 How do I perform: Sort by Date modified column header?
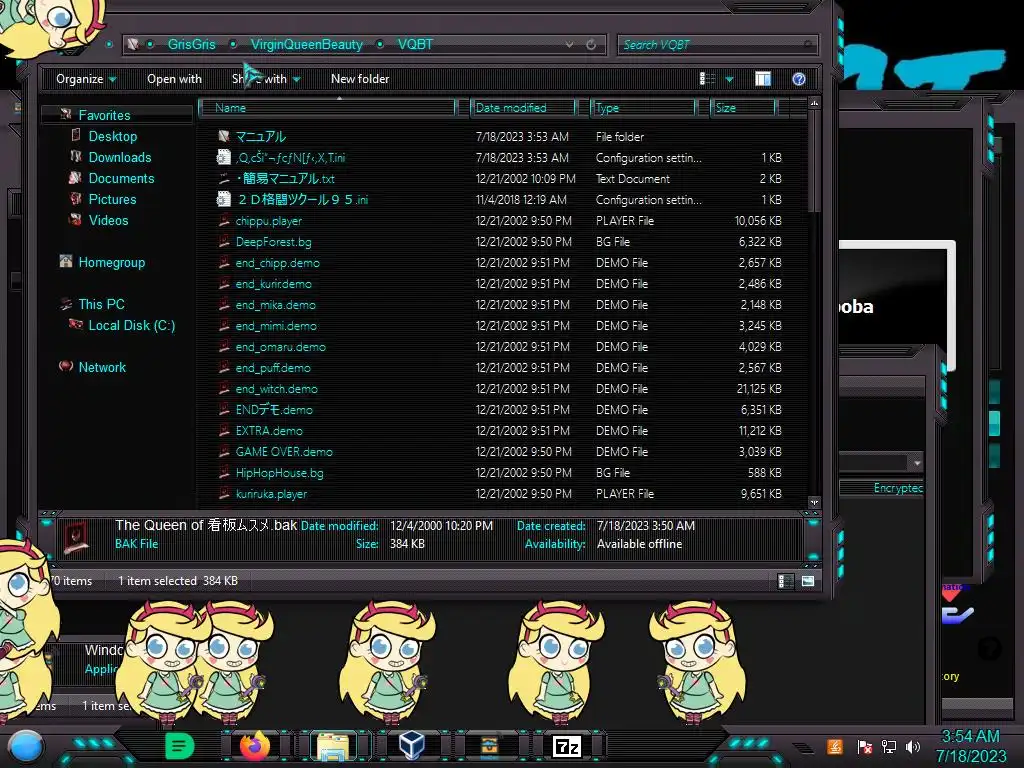pyautogui.click(x=522, y=108)
